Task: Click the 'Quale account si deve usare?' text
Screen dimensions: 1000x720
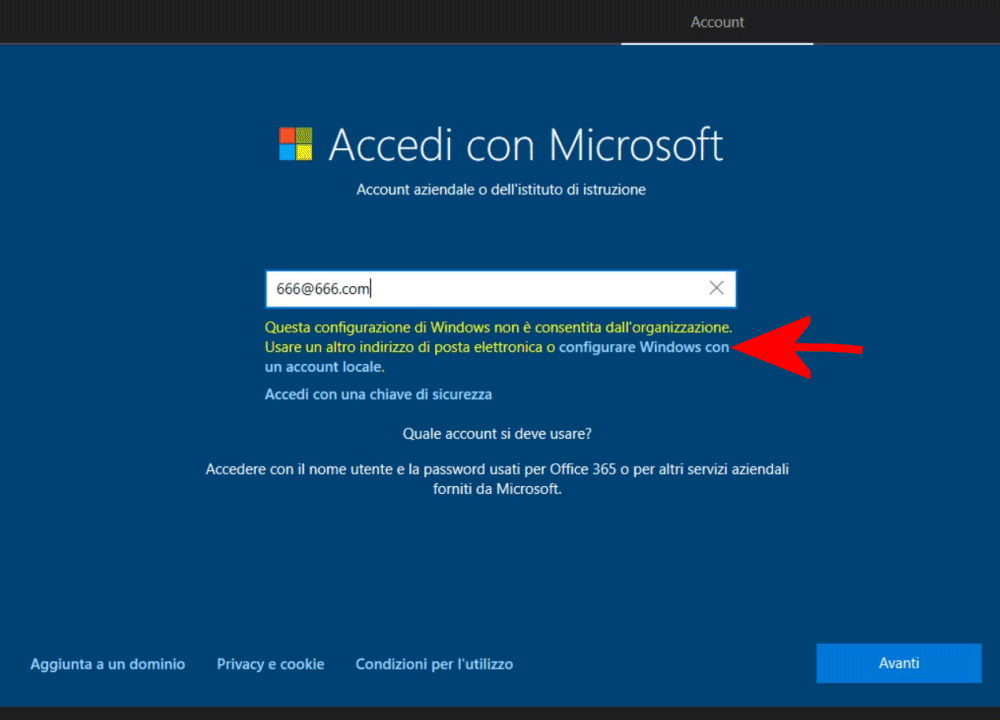Action: click(497, 434)
